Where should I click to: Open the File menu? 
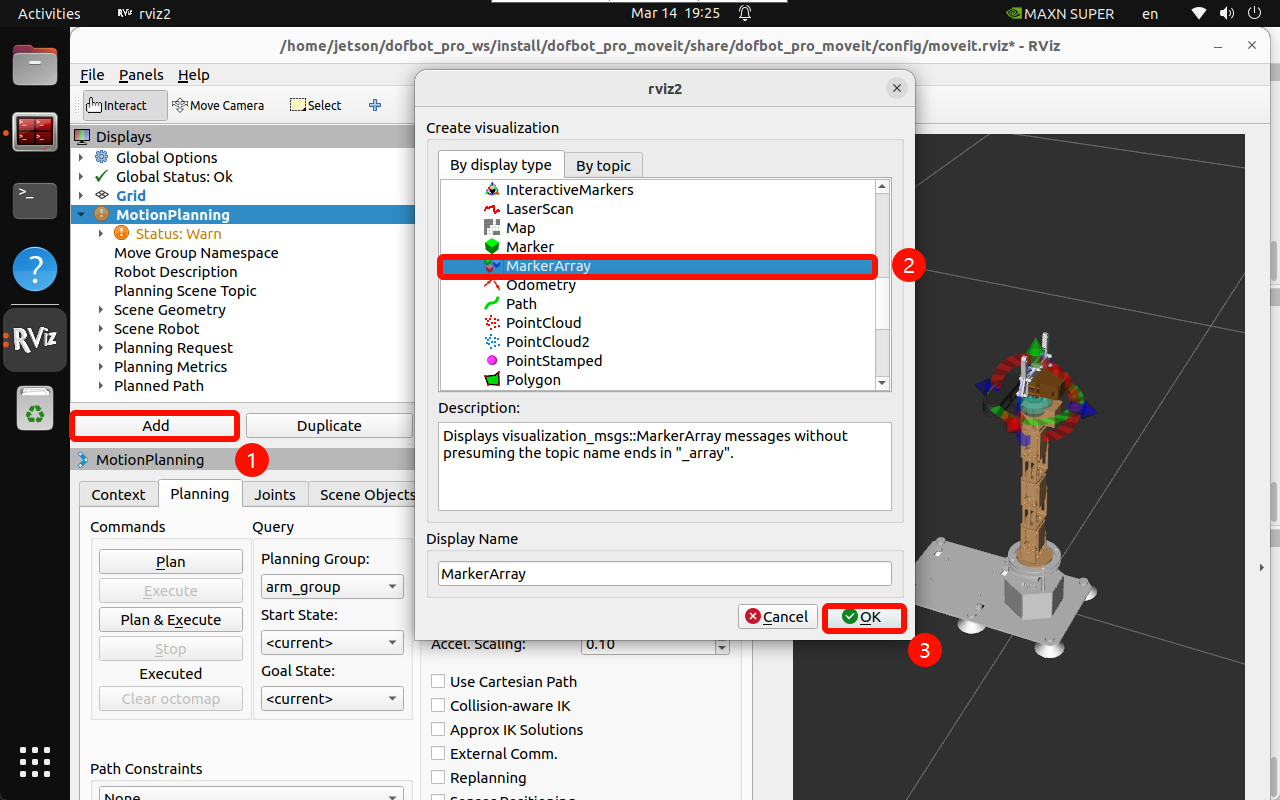click(92, 75)
